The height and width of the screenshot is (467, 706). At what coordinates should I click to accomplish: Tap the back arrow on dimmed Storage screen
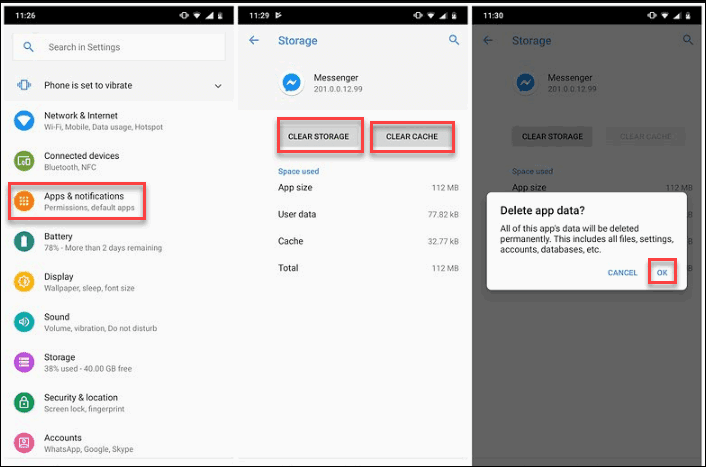pos(488,40)
